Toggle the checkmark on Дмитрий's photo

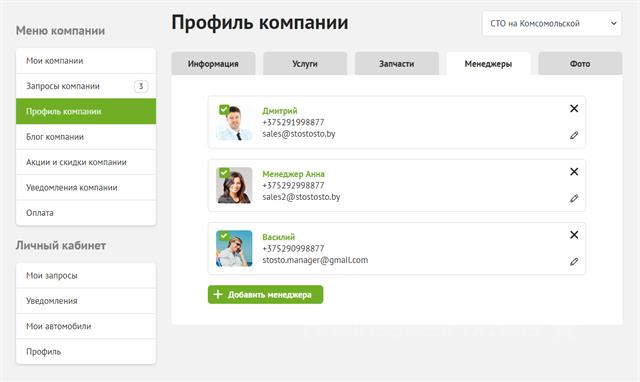[x=224, y=109]
